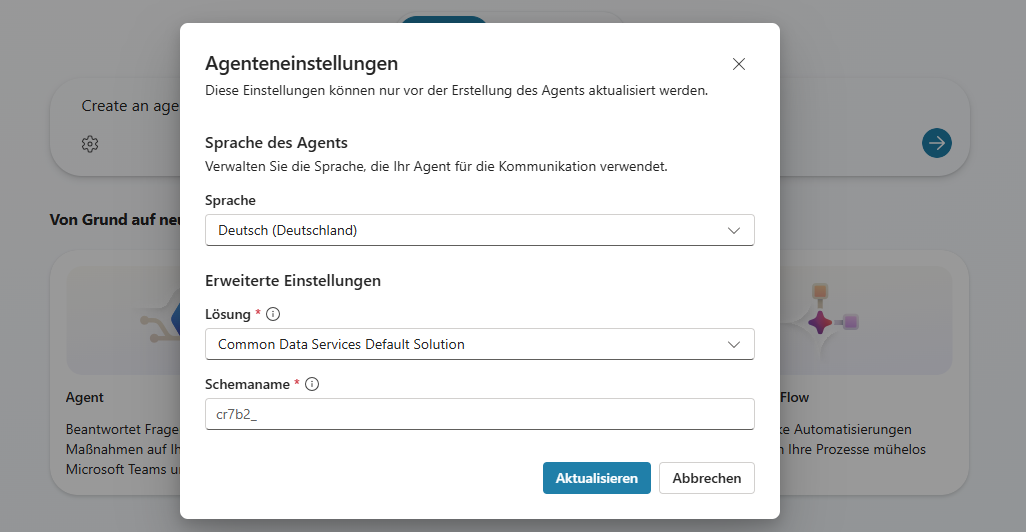The height and width of the screenshot is (532, 1026).
Task: Click the info icon next to Lösung
Action: (x=273, y=314)
